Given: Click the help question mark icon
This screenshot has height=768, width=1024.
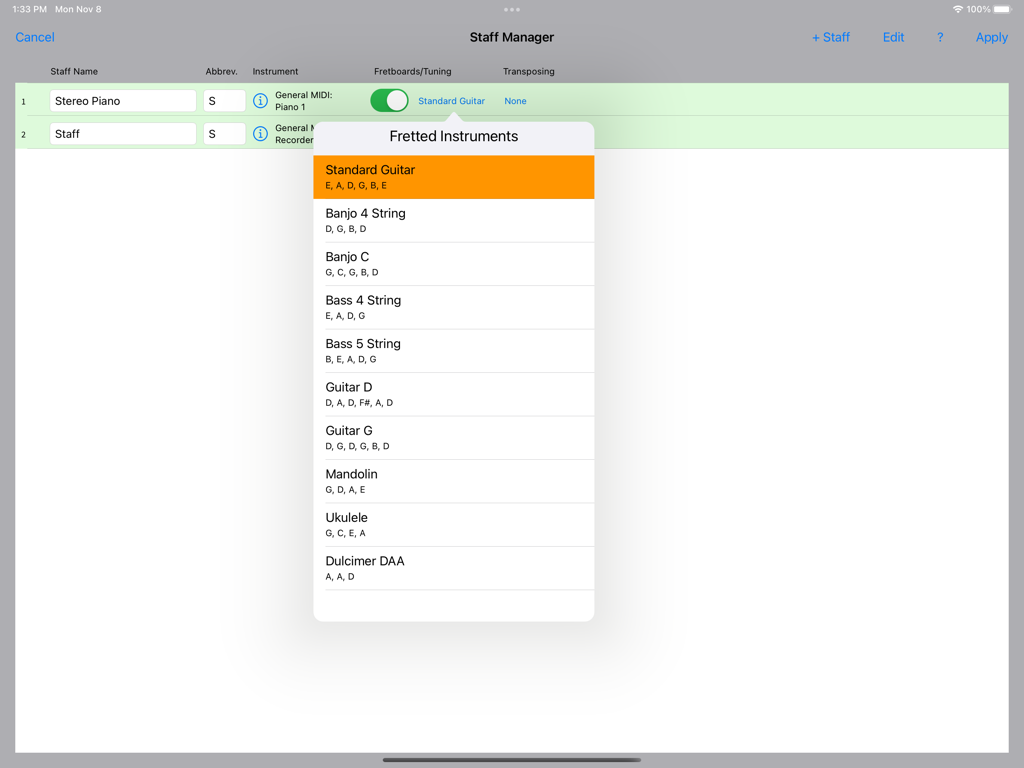Looking at the screenshot, I should coord(939,37).
